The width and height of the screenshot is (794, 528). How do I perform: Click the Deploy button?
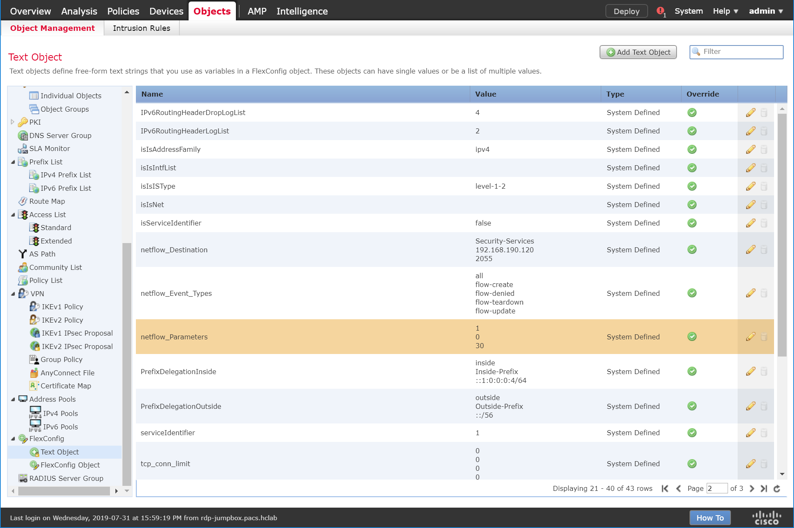(626, 11)
